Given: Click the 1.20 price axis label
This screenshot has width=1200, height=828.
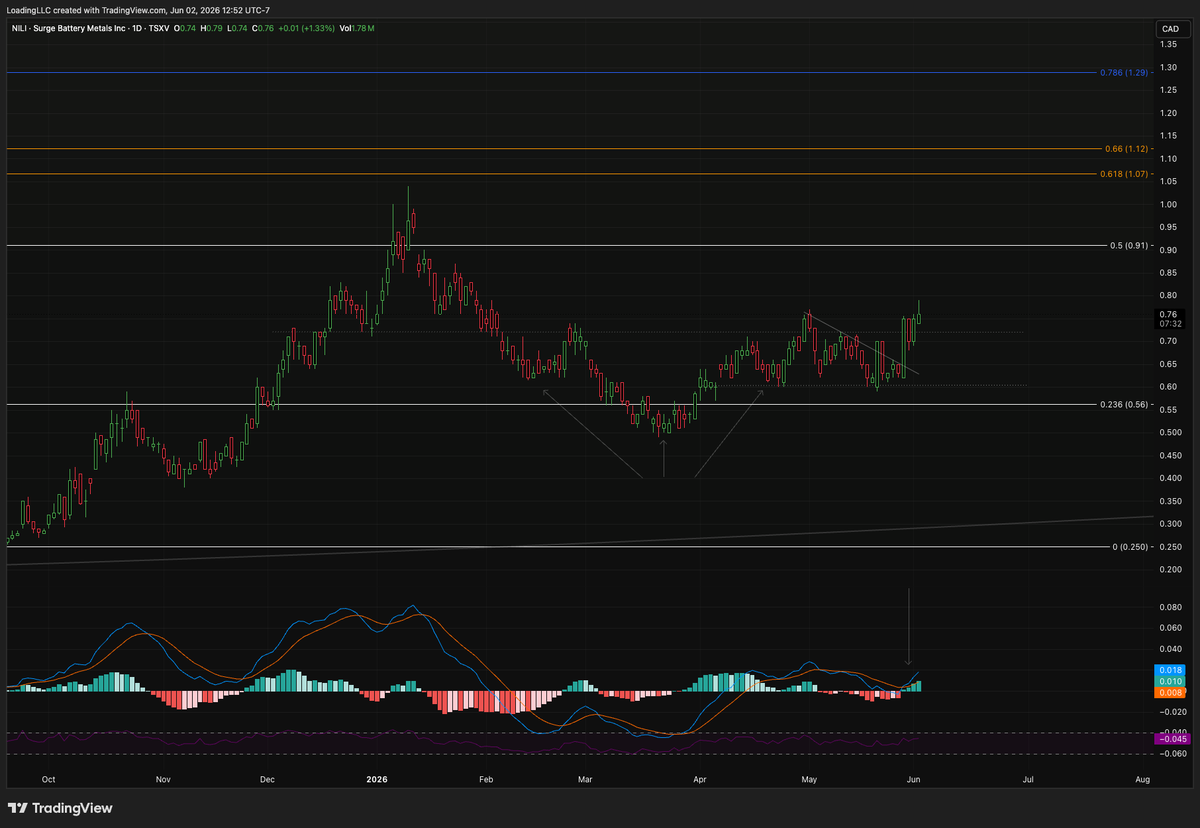Looking at the screenshot, I should pos(1167,113).
